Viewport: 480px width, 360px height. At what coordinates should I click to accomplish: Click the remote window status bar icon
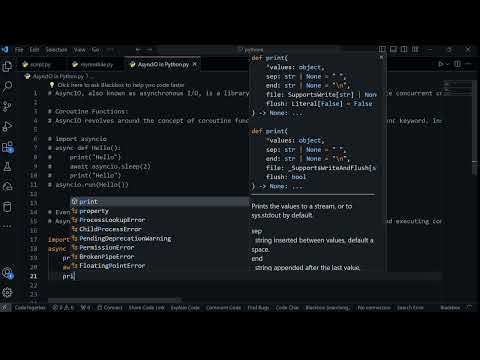click(x=5, y=308)
